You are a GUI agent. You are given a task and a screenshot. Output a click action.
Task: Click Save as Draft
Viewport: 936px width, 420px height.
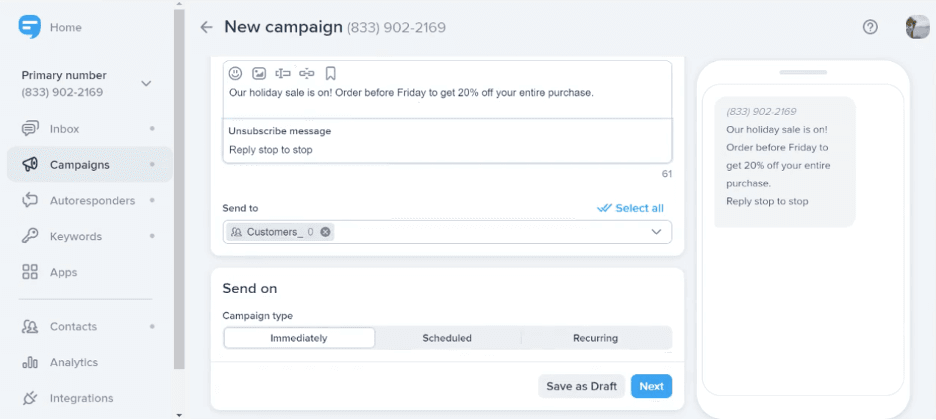(x=581, y=386)
